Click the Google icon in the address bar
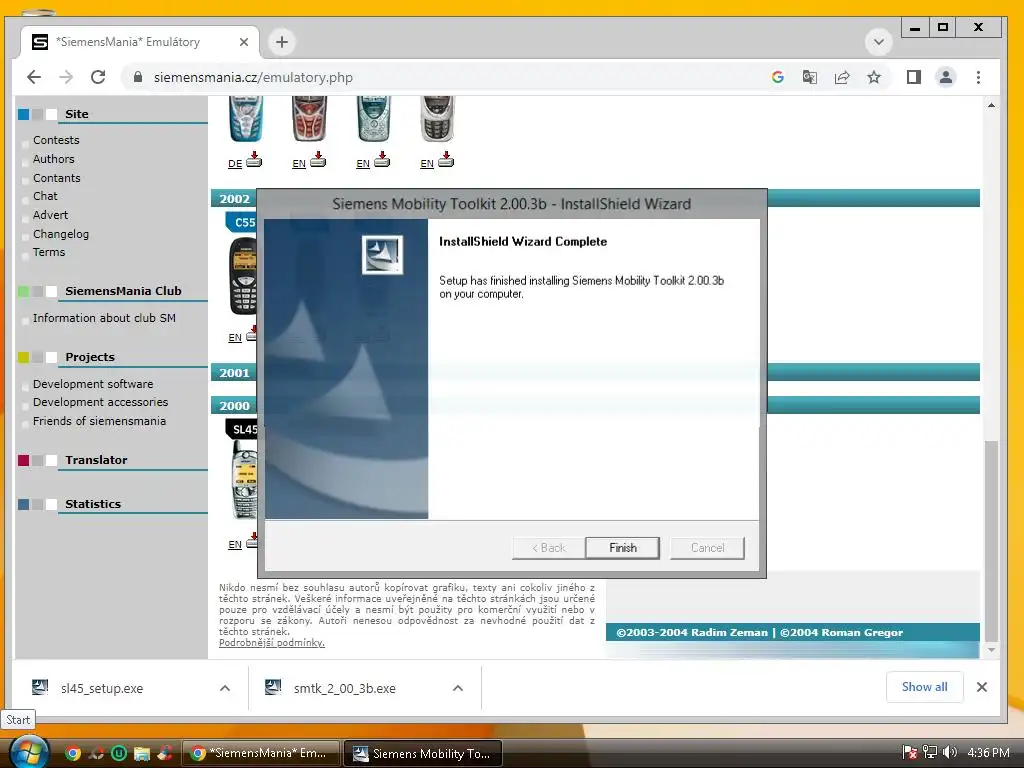Image resolution: width=1024 pixels, height=768 pixels. 777,77
